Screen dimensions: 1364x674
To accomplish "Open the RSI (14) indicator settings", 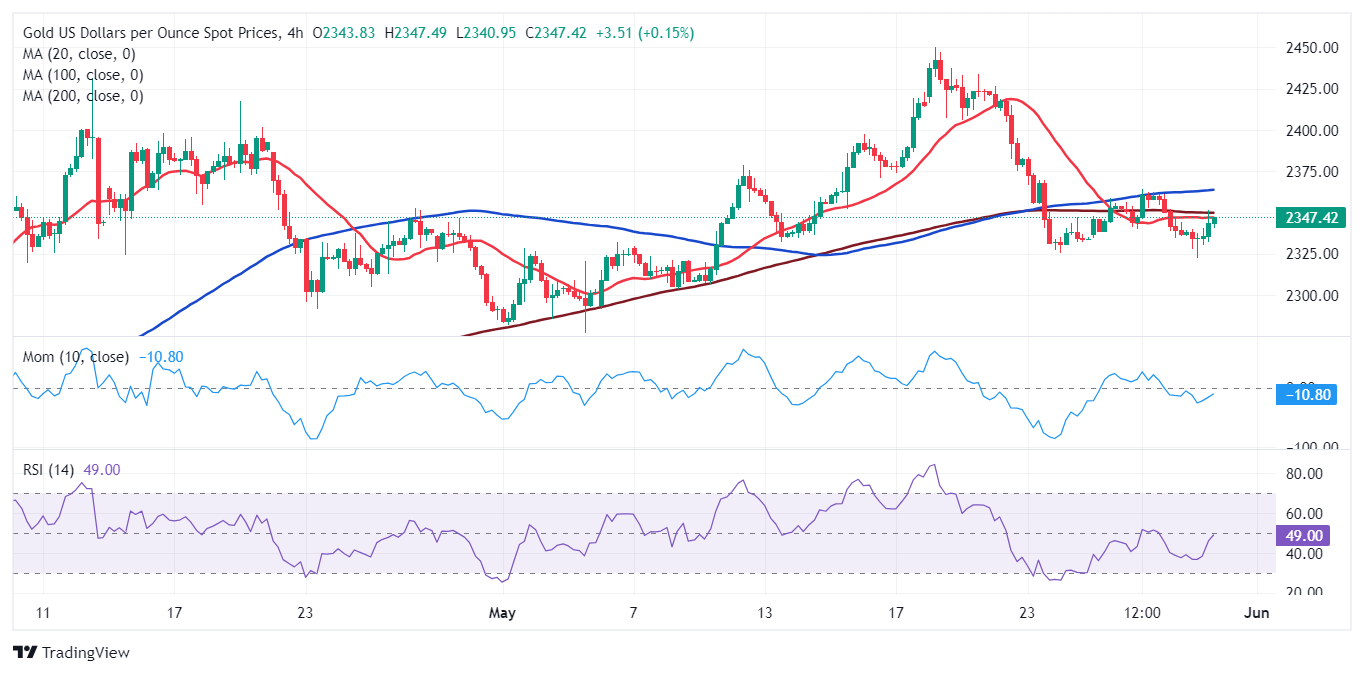I will 47,468.
